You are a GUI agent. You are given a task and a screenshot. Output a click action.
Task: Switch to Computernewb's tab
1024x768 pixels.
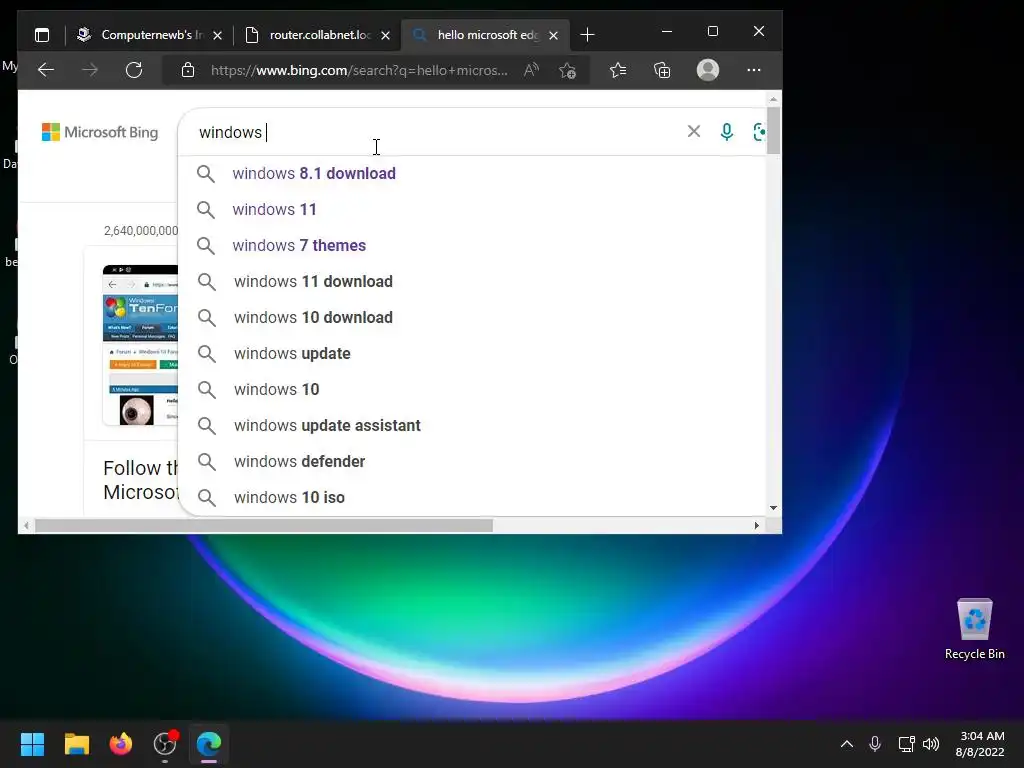[x=149, y=35]
